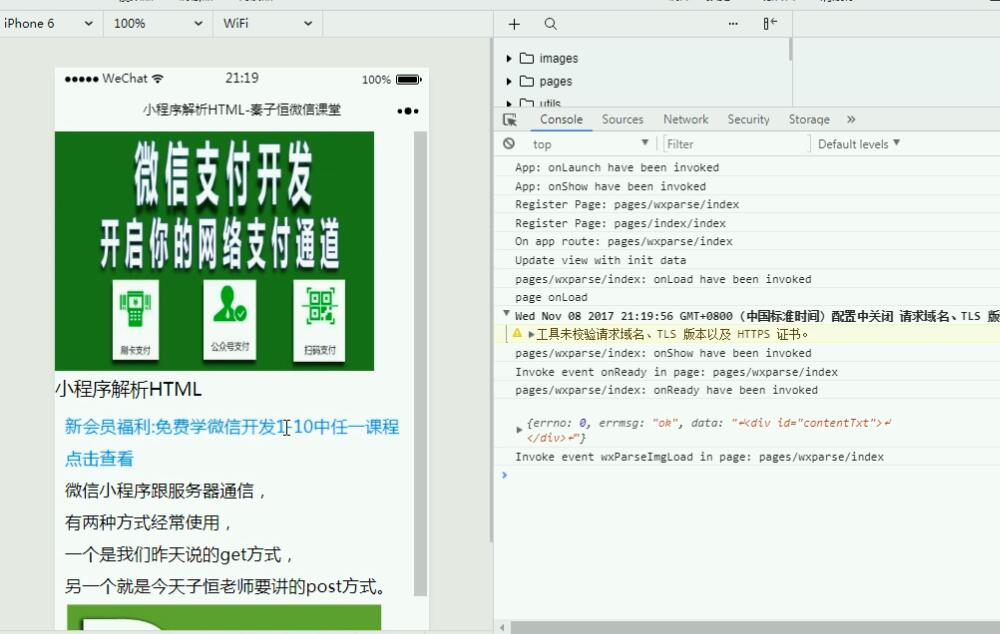Click log 'Register Page: pages/wxparse/index'
Image resolution: width=1000 pixels, height=634 pixels.
coord(627,205)
